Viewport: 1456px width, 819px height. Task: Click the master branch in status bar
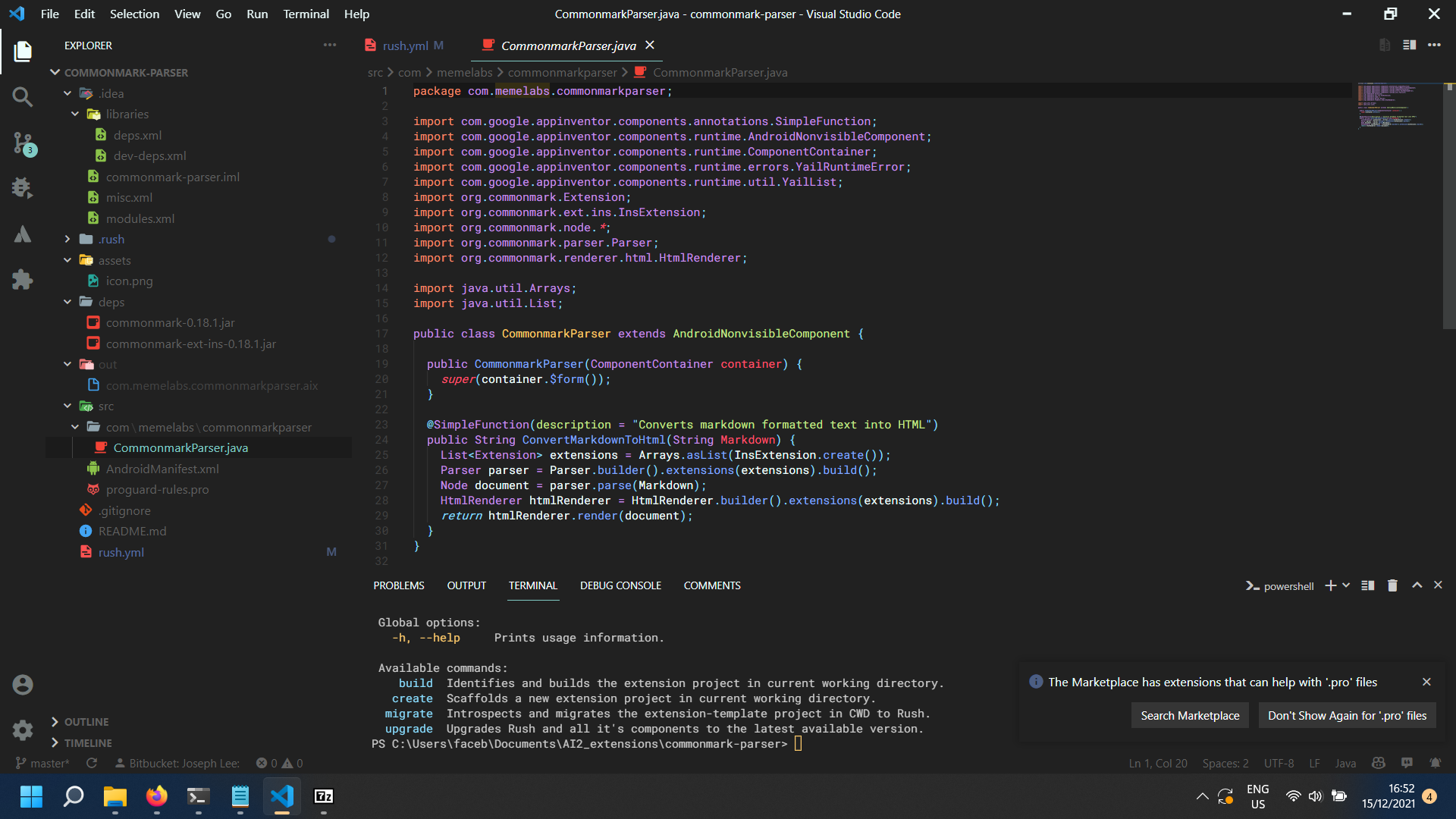coord(42,763)
